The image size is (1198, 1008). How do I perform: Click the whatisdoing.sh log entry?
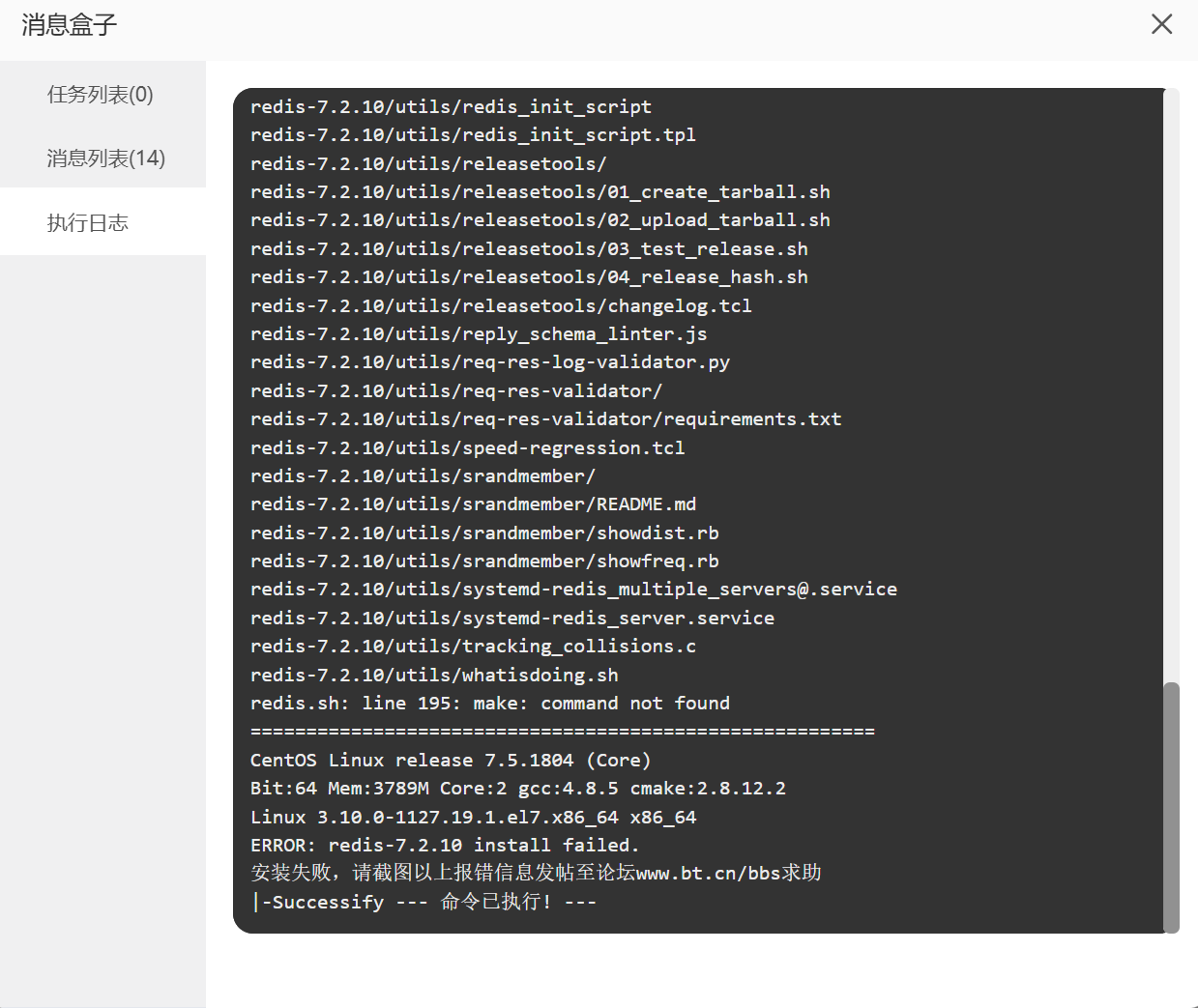[x=434, y=676]
